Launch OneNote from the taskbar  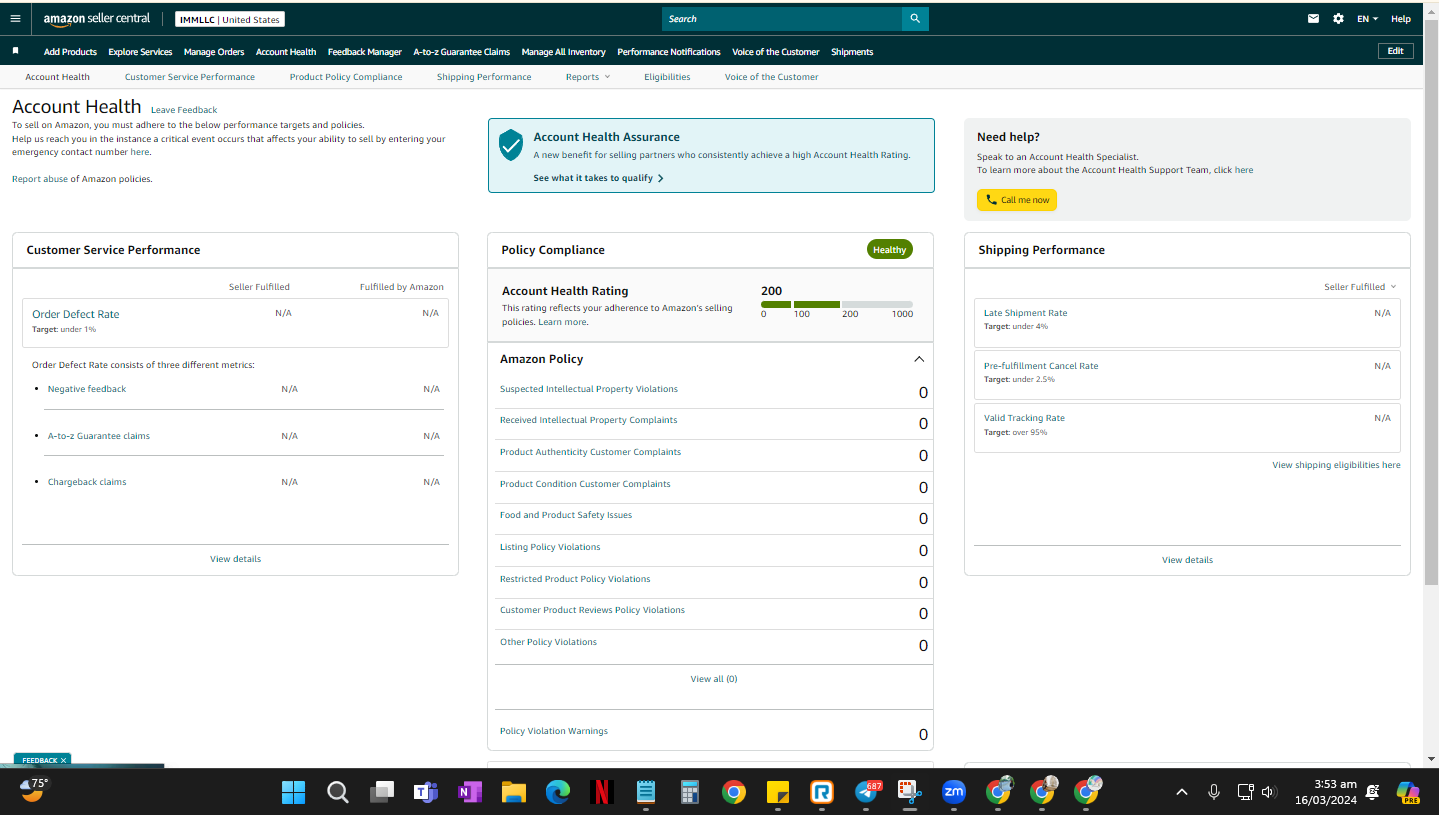point(470,793)
